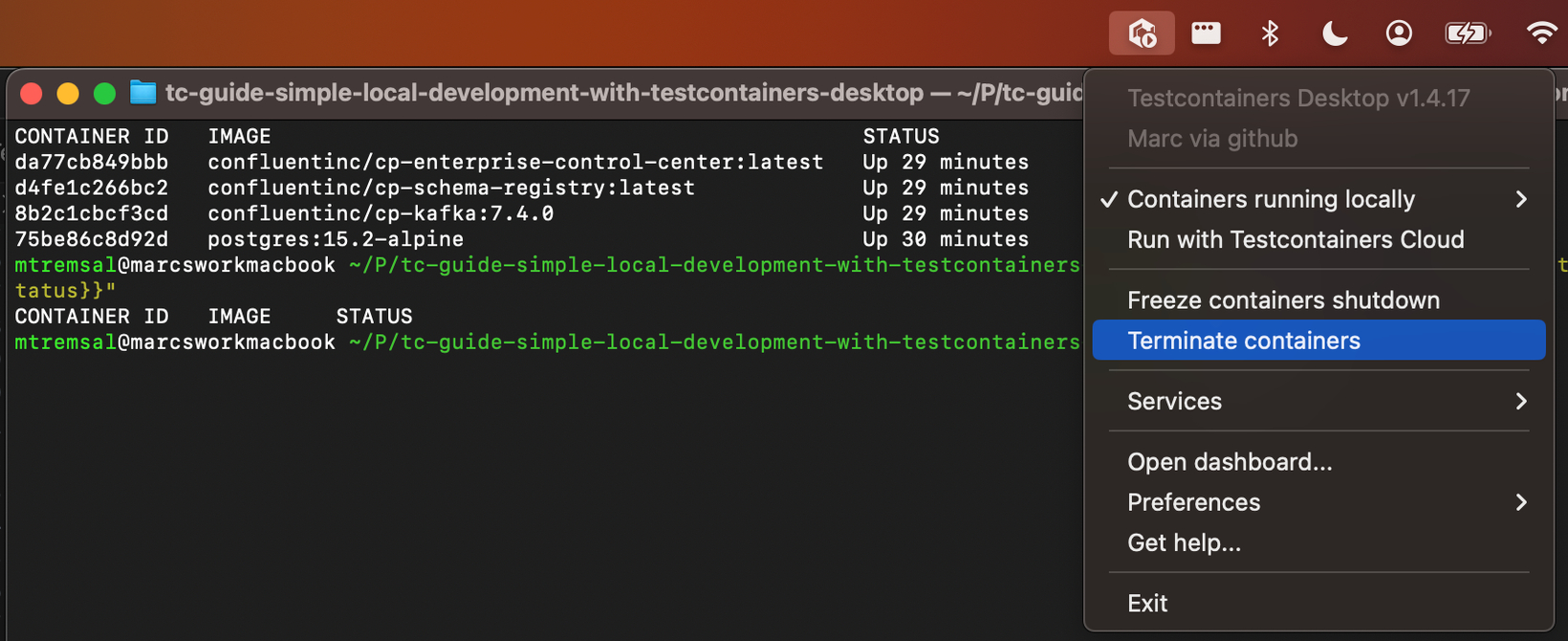Screen dimensions: 1568x641
Task: Click the tatus}}" command fragment in terminal
Action: tap(65, 291)
